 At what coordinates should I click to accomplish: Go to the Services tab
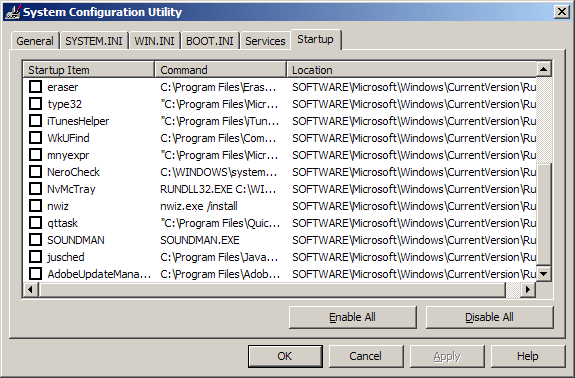[x=265, y=41]
